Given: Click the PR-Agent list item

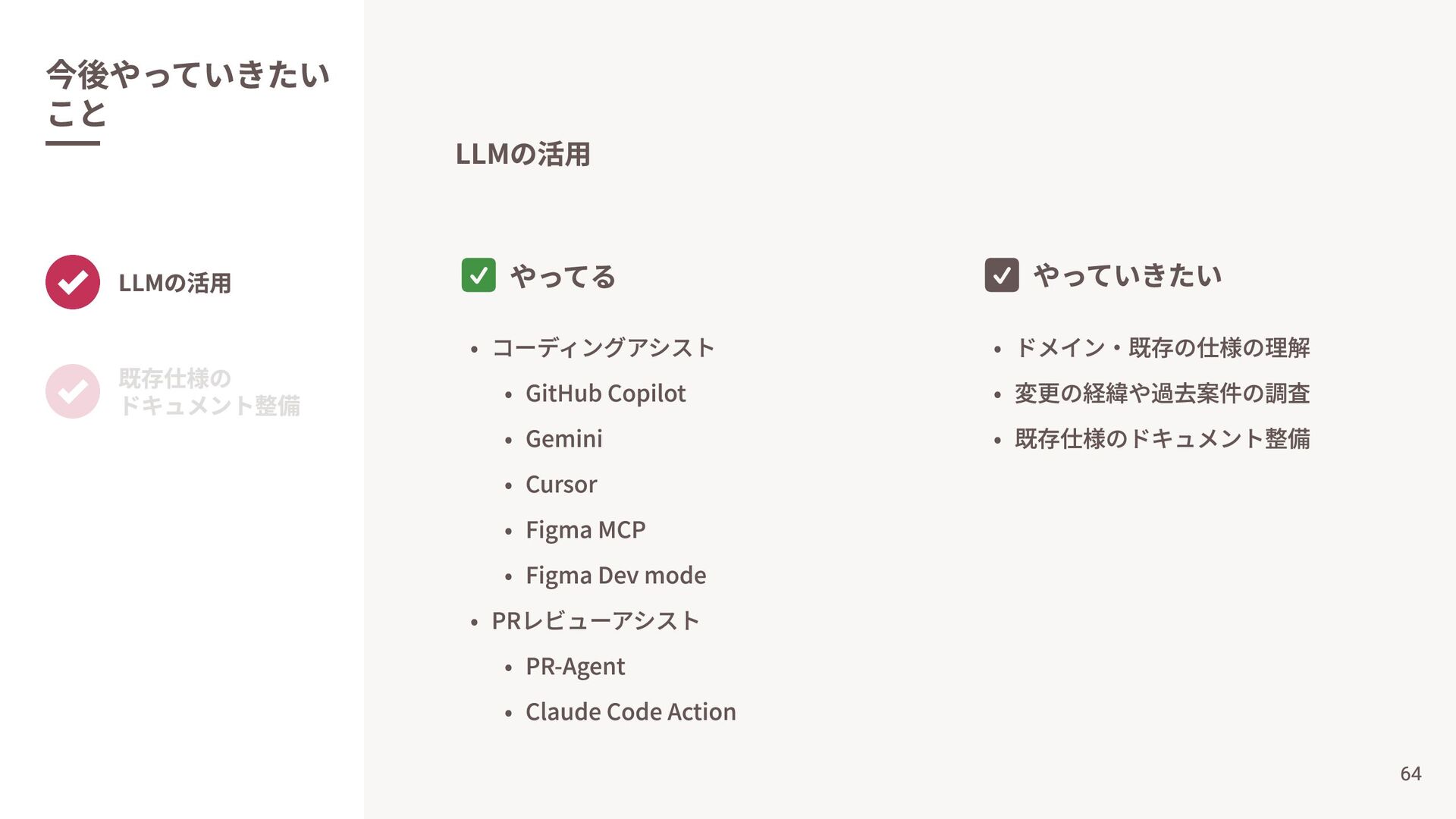Looking at the screenshot, I should (x=575, y=667).
